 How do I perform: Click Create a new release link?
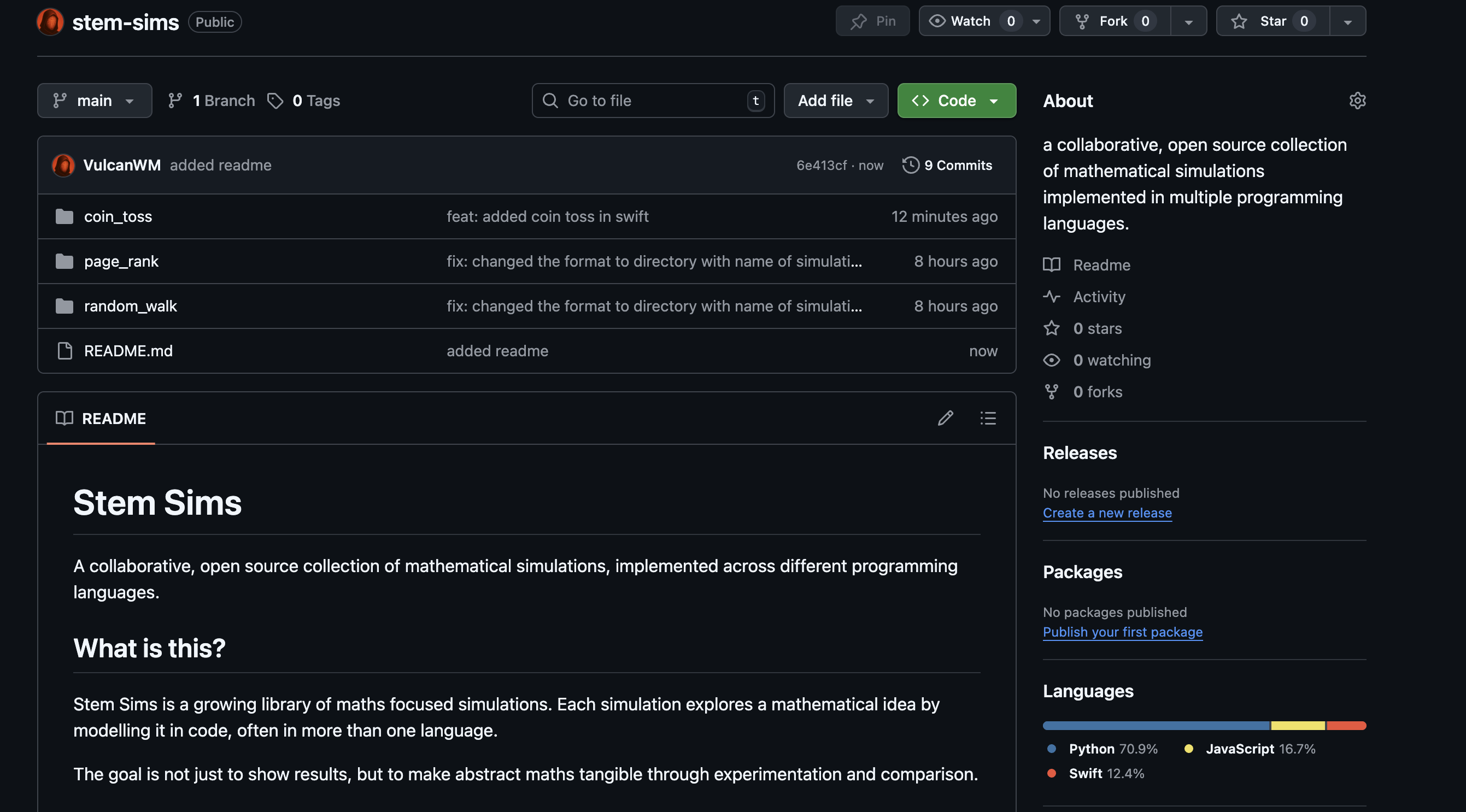point(1107,513)
